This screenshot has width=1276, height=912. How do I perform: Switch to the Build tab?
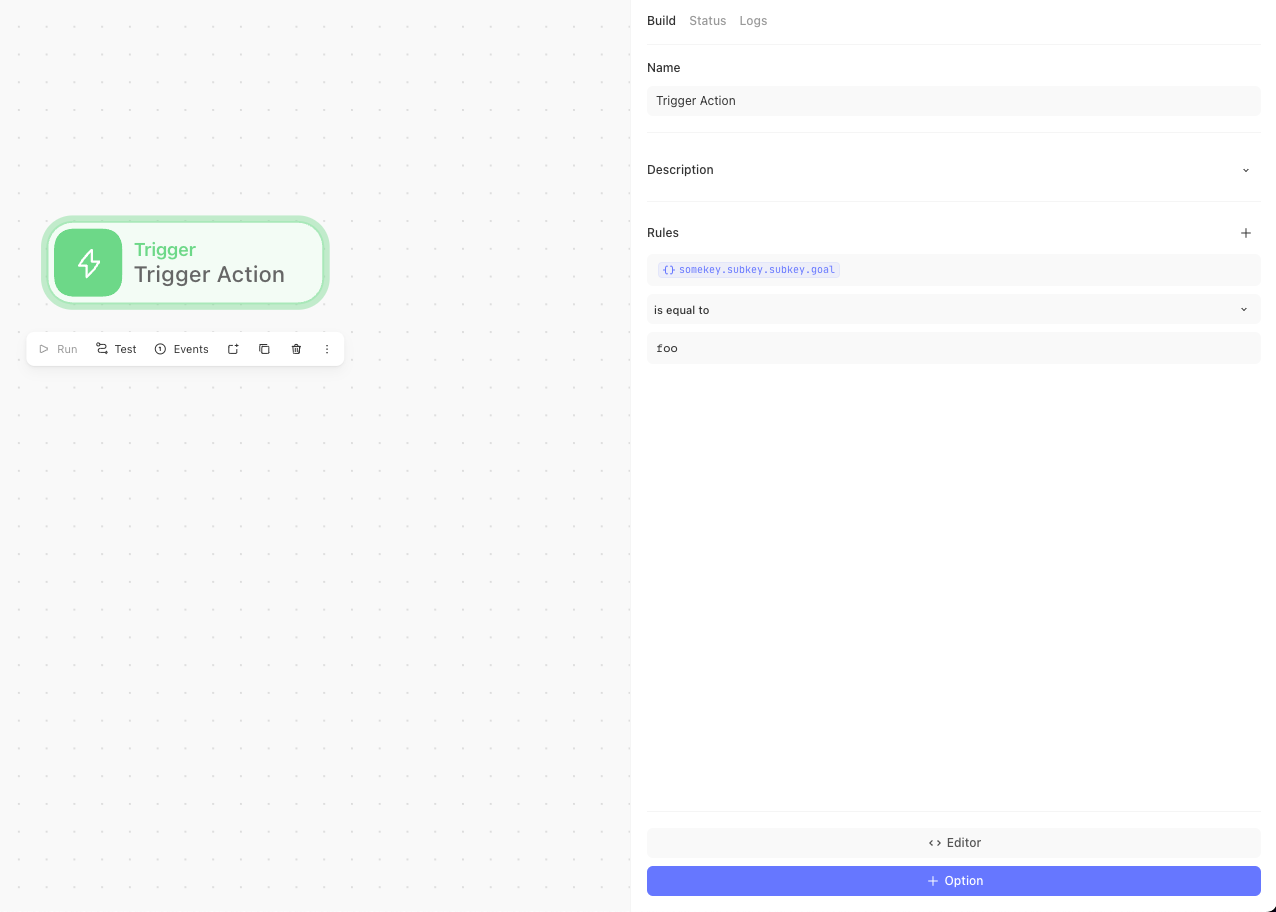point(661,21)
